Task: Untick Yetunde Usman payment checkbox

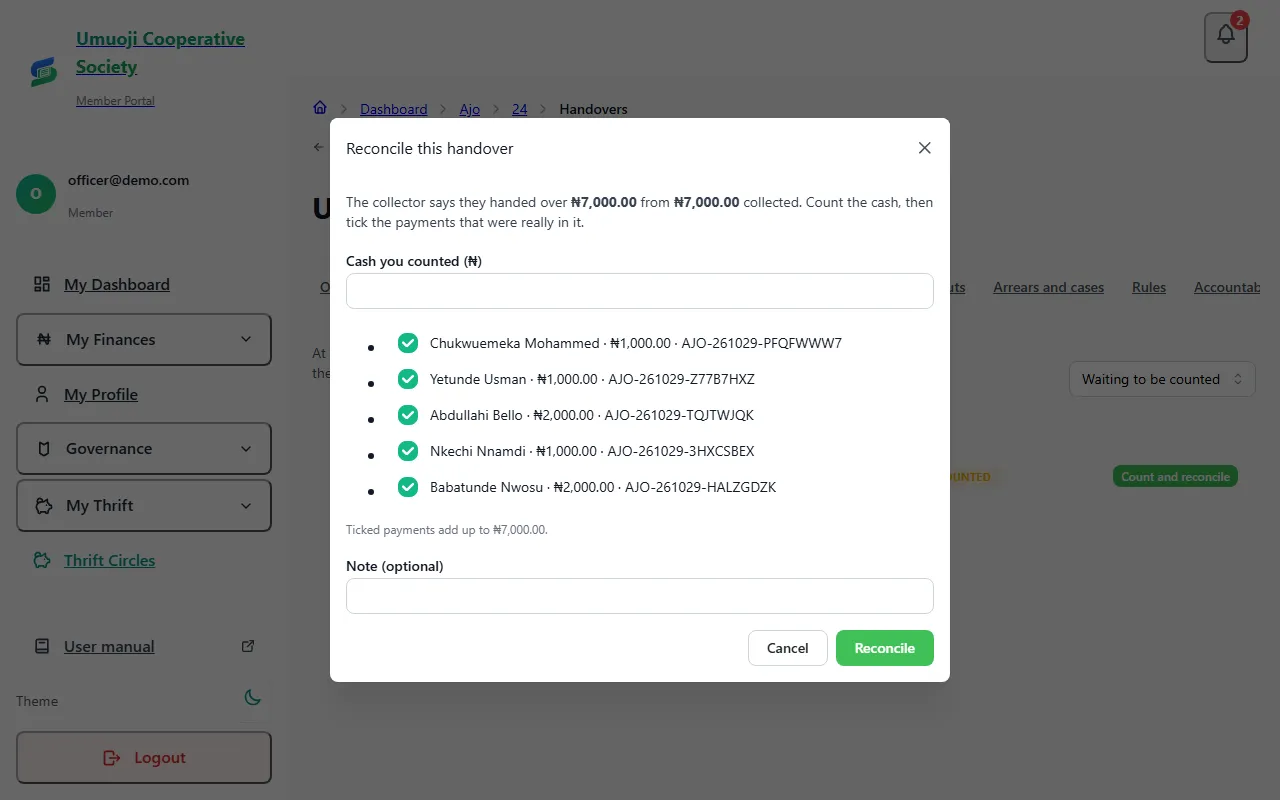Action: (x=408, y=379)
